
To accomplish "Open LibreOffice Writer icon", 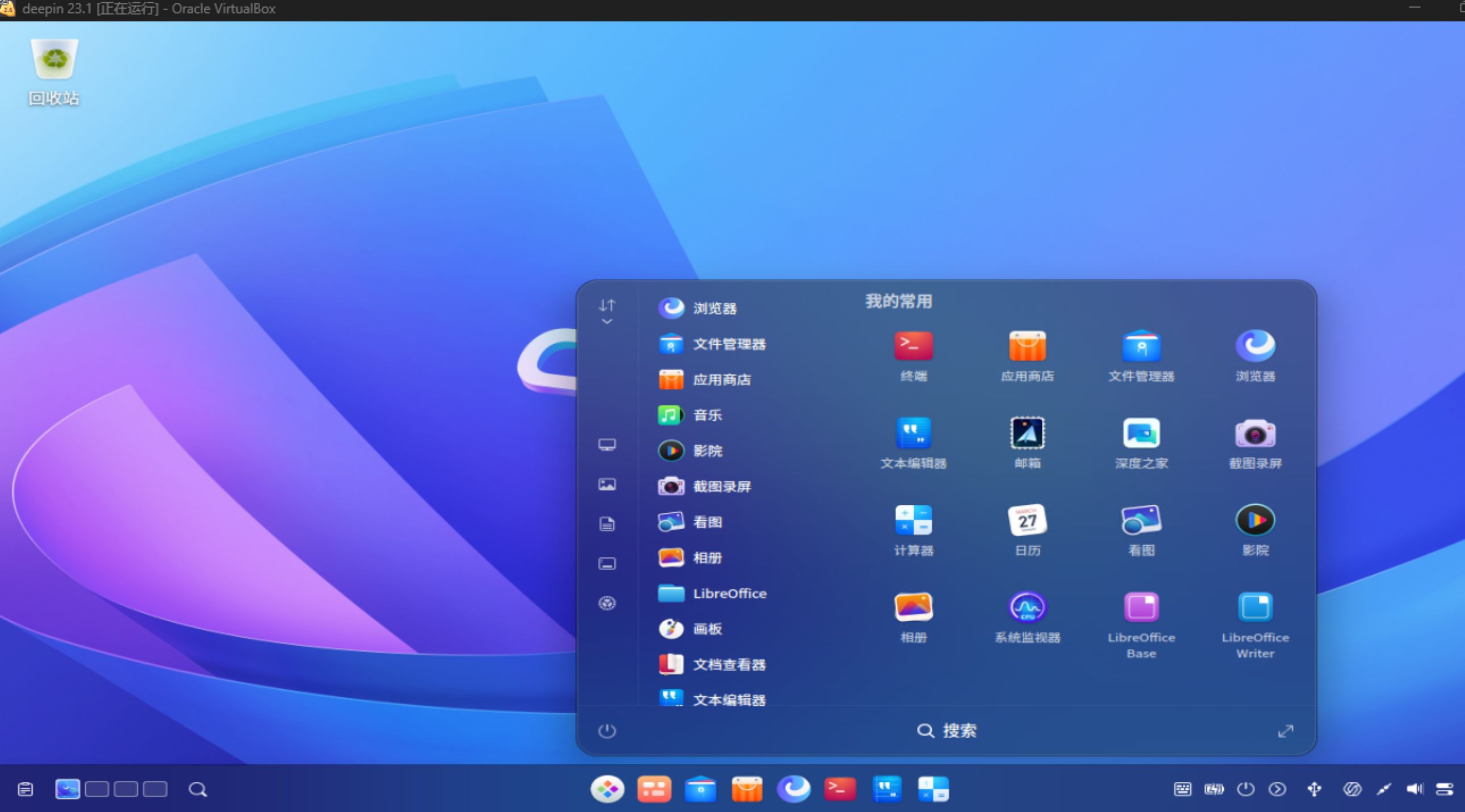I will (x=1255, y=608).
